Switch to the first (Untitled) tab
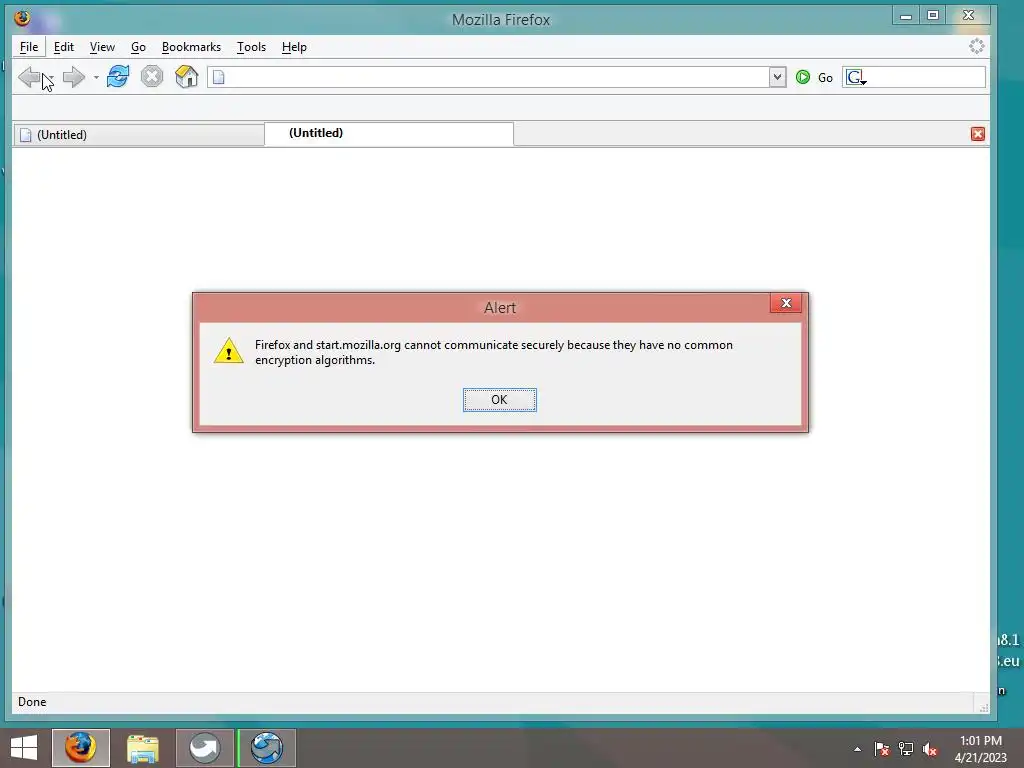 [x=138, y=135]
